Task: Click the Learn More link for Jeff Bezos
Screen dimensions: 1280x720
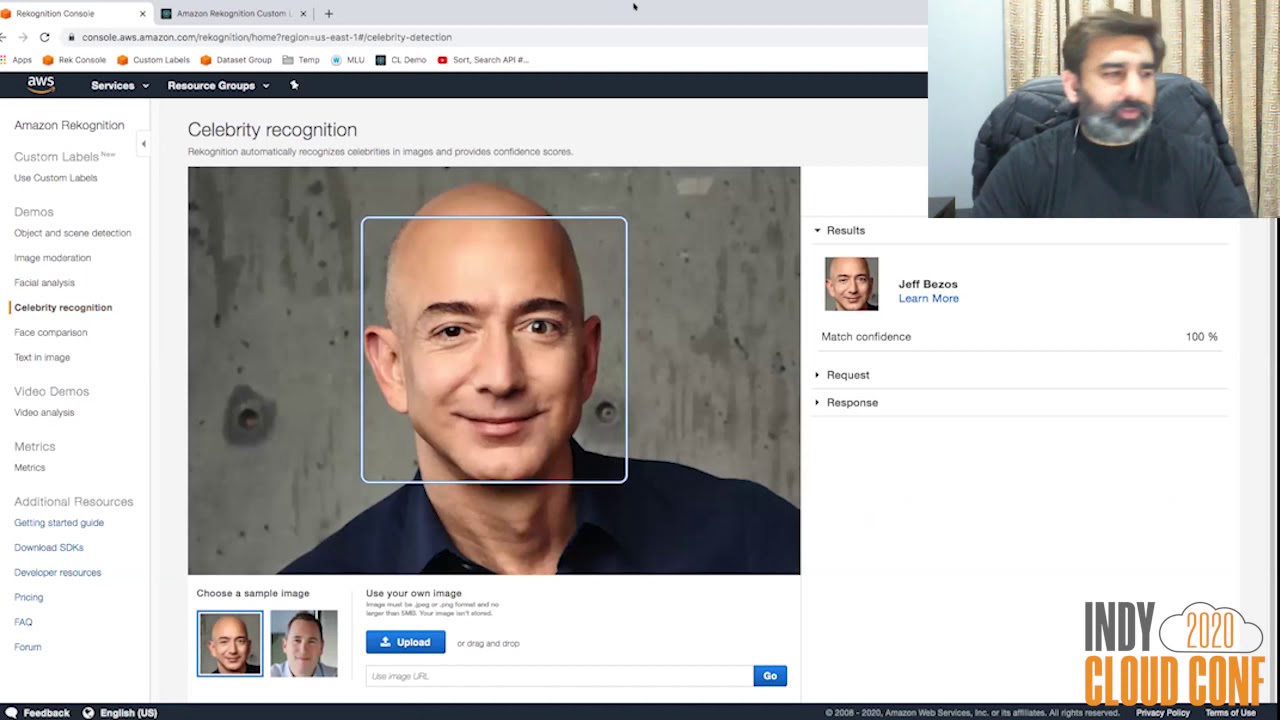Action: point(928,298)
